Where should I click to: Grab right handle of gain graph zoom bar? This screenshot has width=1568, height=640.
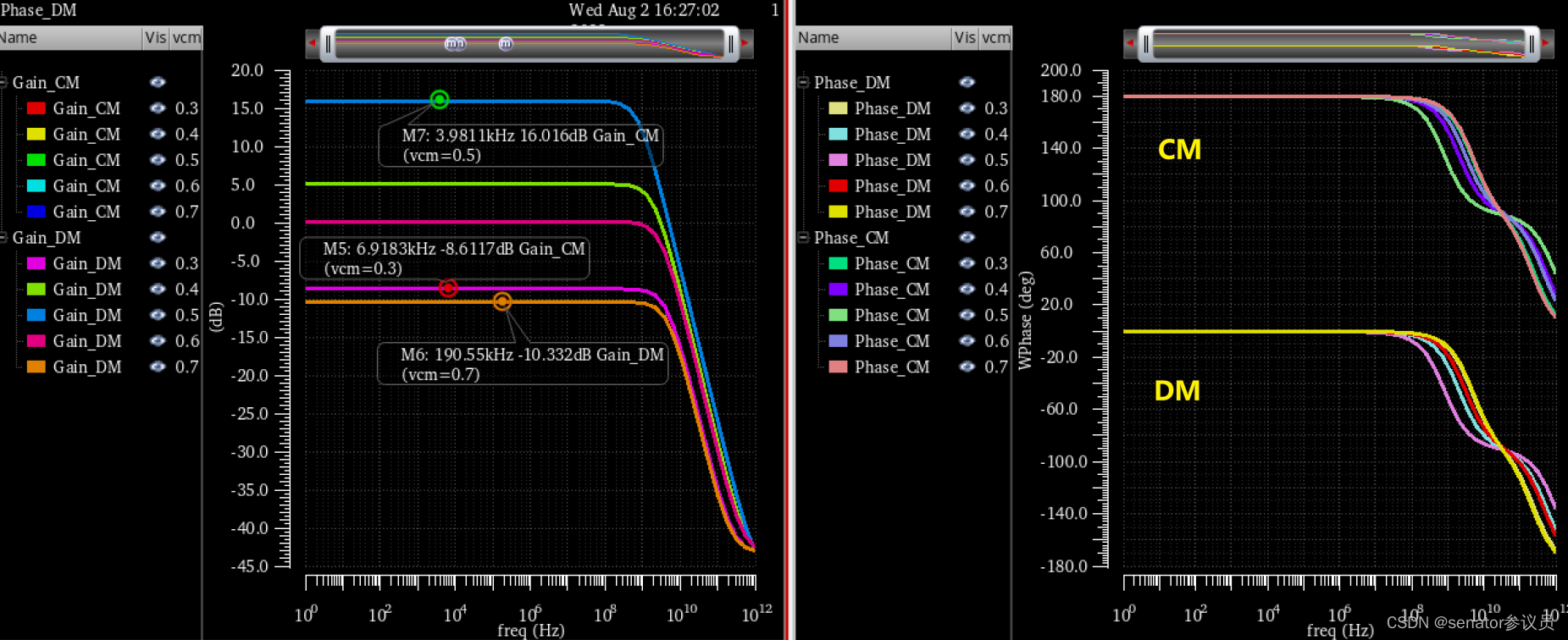[731, 43]
